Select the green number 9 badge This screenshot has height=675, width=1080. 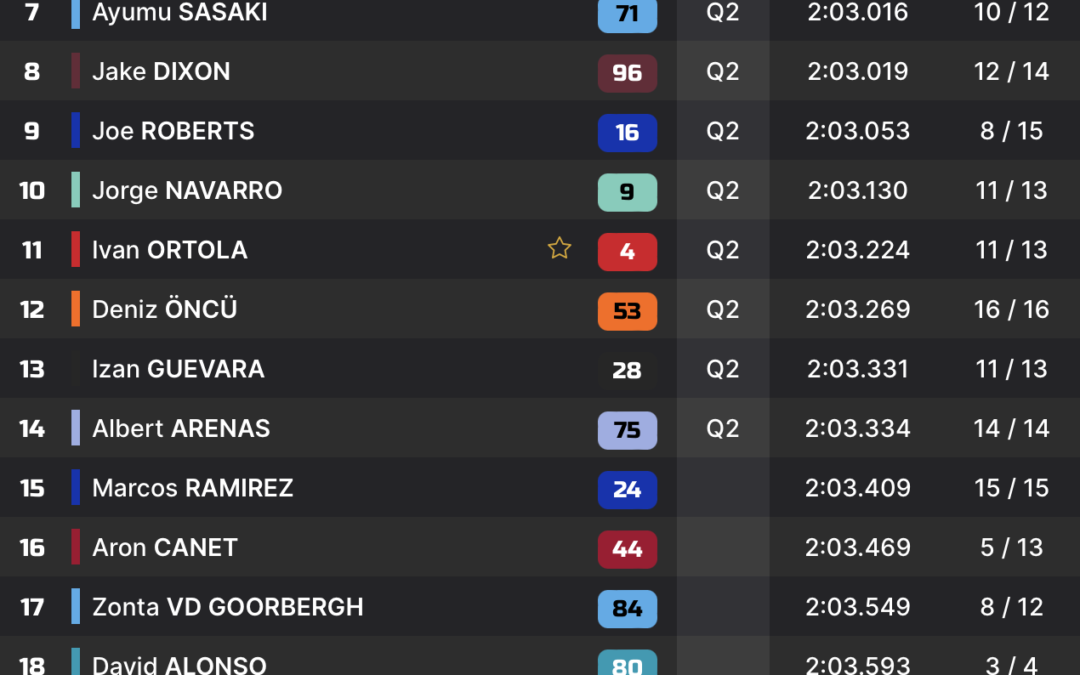click(627, 192)
